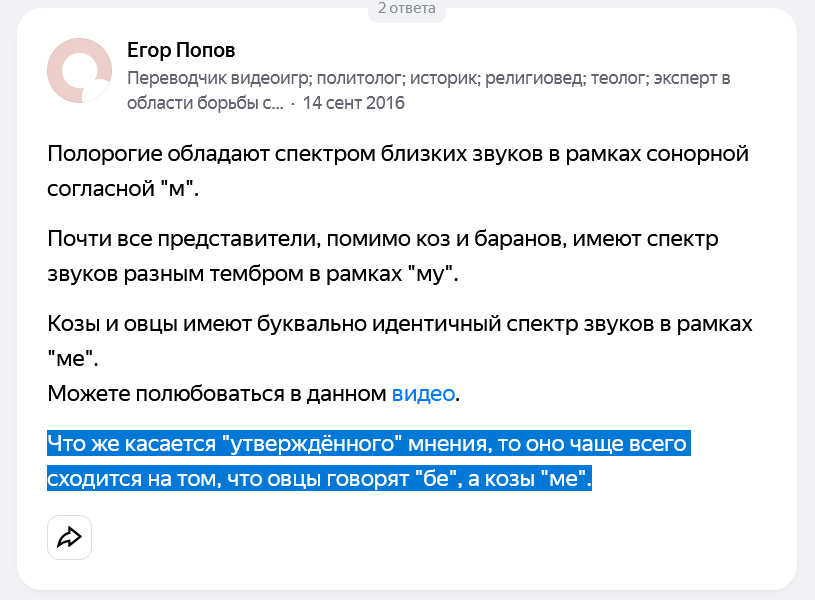Follow the blue видео hyperlink

(x=423, y=394)
